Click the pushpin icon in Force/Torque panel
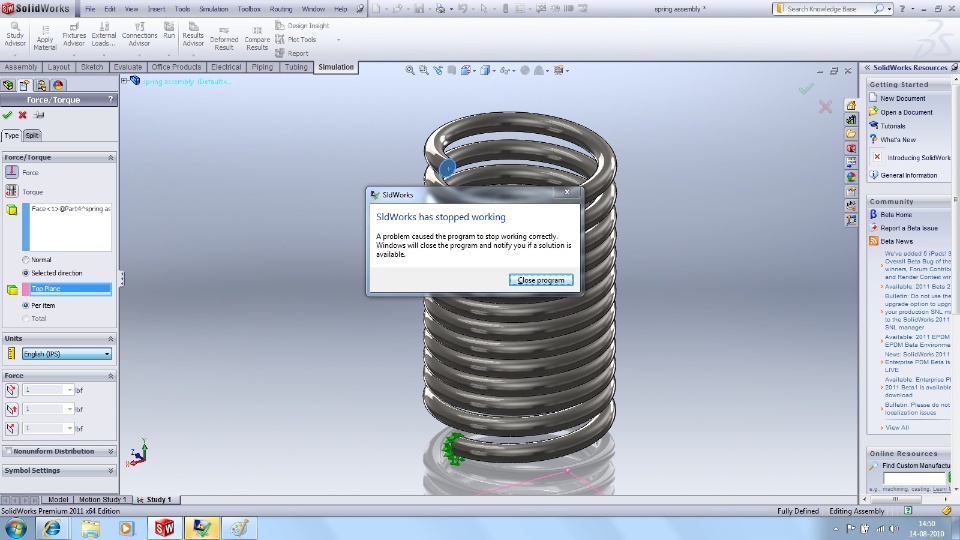Screen dimensions: 960x540 (x=39, y=114)
